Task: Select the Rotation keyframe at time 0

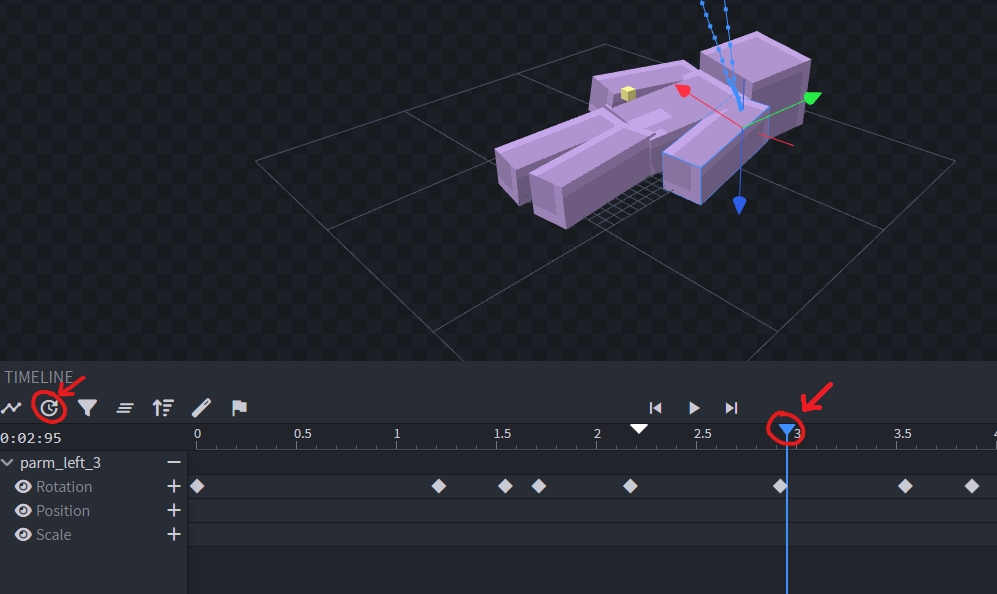Action: (x=197, y=486)
